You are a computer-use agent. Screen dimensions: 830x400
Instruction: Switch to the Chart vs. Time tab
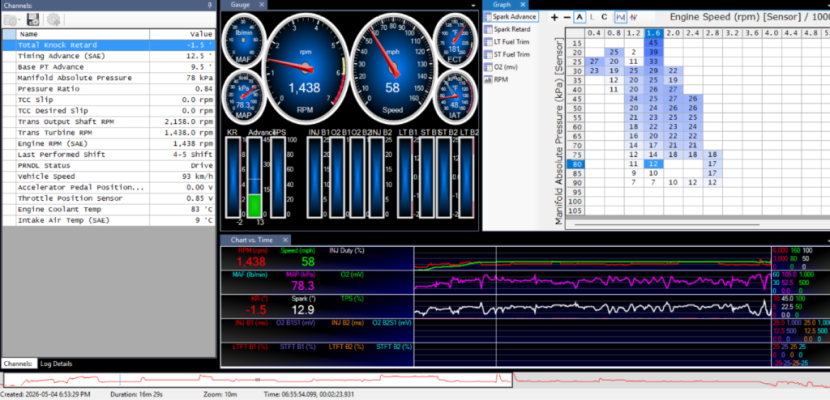coord(251,240)
